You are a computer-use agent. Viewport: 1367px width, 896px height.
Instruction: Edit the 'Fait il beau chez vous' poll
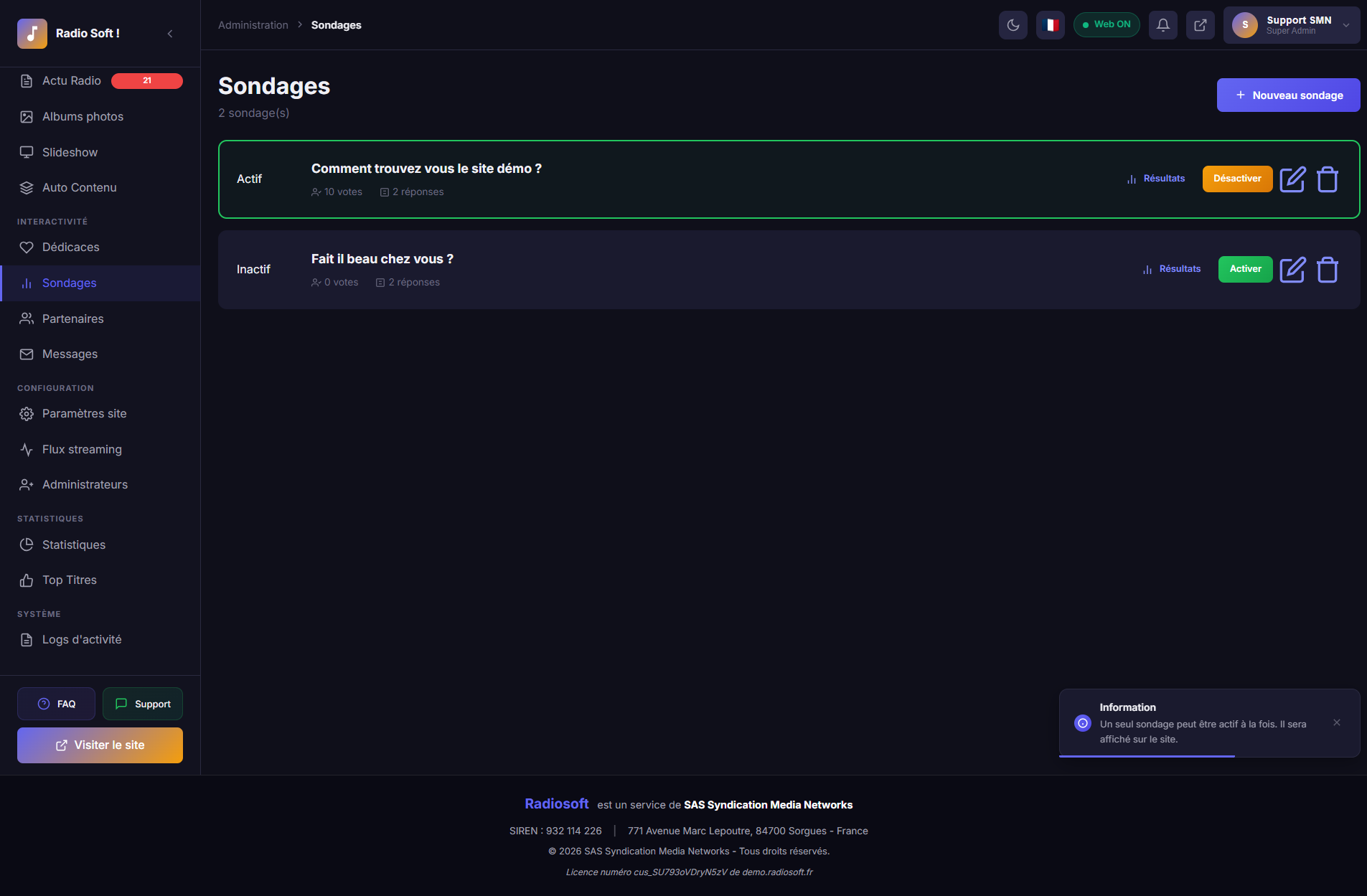1292,270
